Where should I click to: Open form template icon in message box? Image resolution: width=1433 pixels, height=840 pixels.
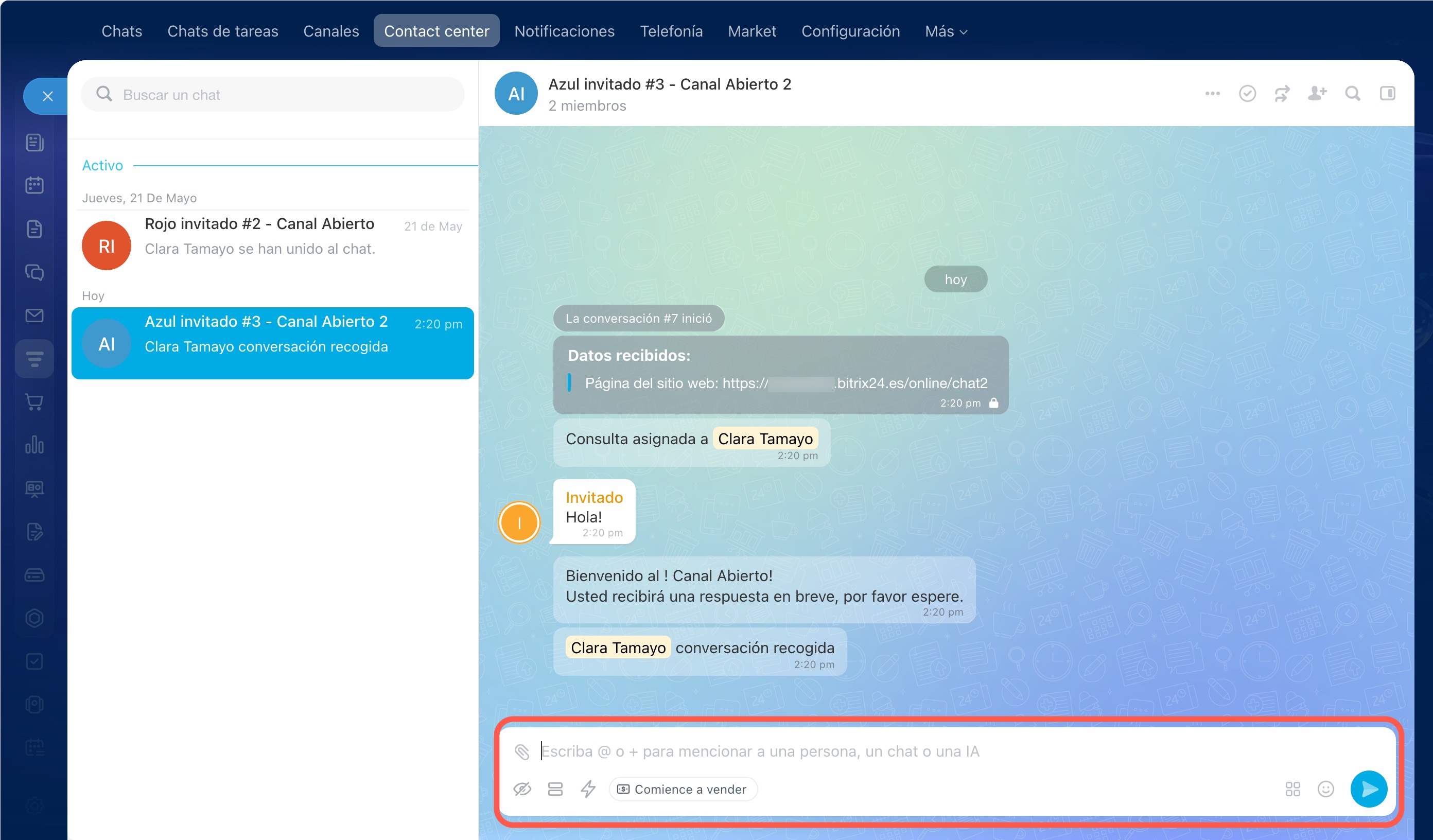click(x=555, y=789)
